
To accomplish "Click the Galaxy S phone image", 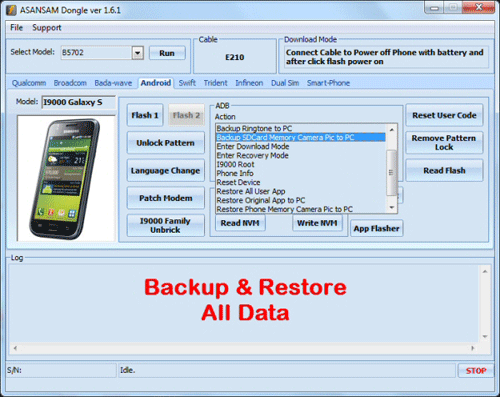I will (66, 178).
